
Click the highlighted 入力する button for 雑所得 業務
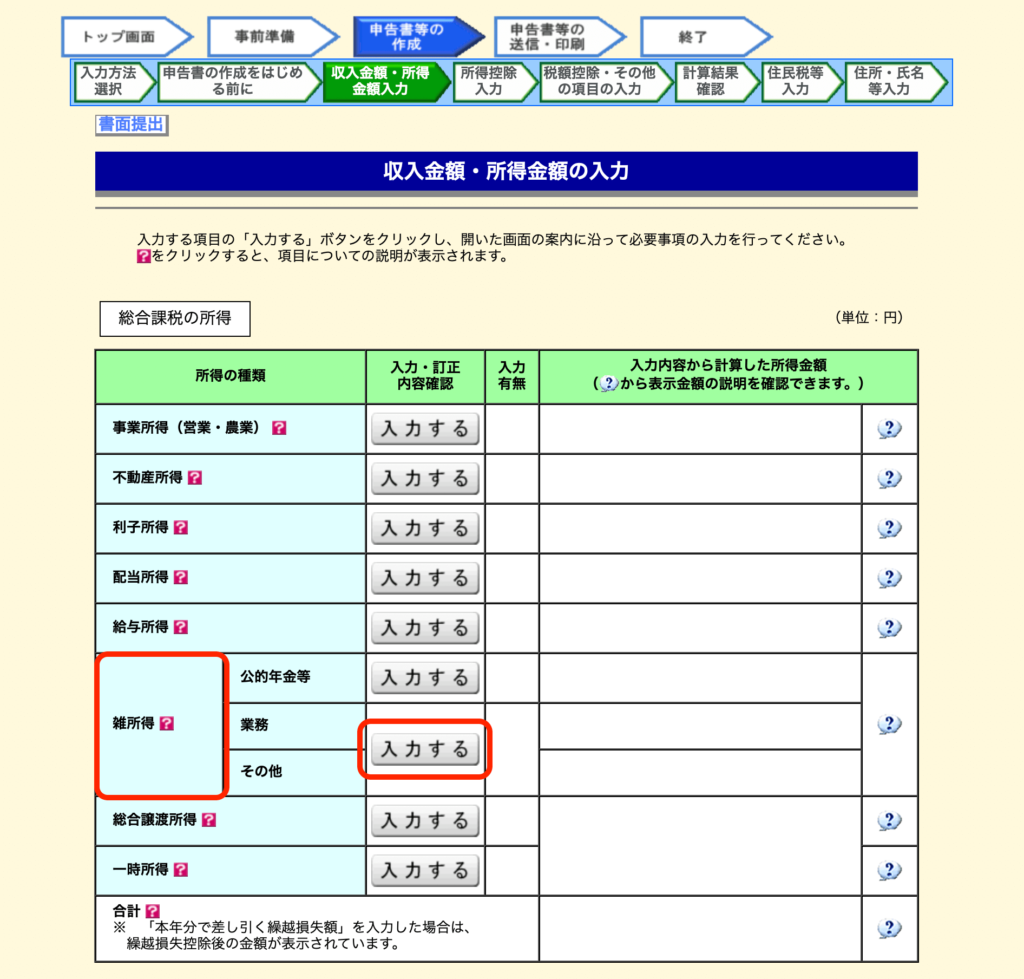coord(425,748)
